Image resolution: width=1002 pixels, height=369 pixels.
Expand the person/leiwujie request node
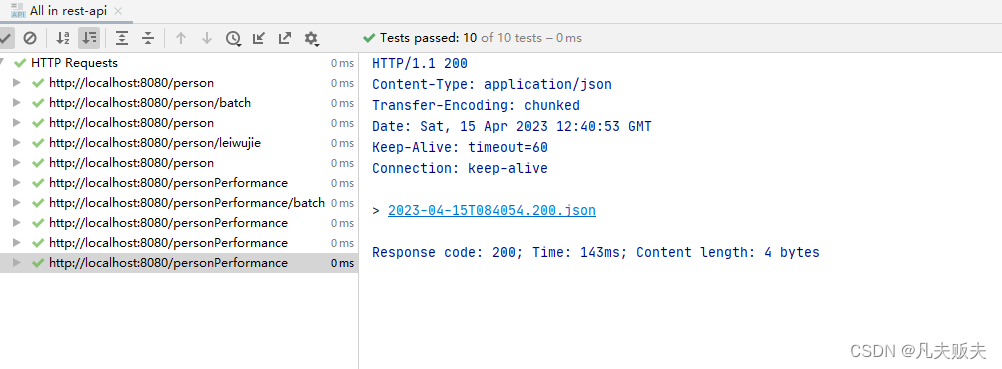[x=17, y=143]
